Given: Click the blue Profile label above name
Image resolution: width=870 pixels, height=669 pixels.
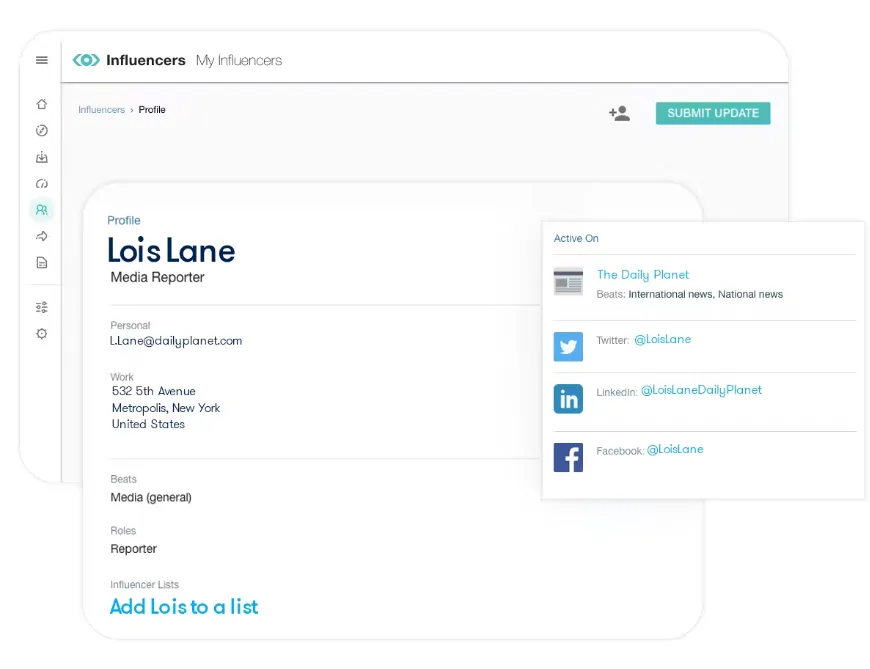Looking at the screenshot, I should pyautogui.click(x=124, y=220).
